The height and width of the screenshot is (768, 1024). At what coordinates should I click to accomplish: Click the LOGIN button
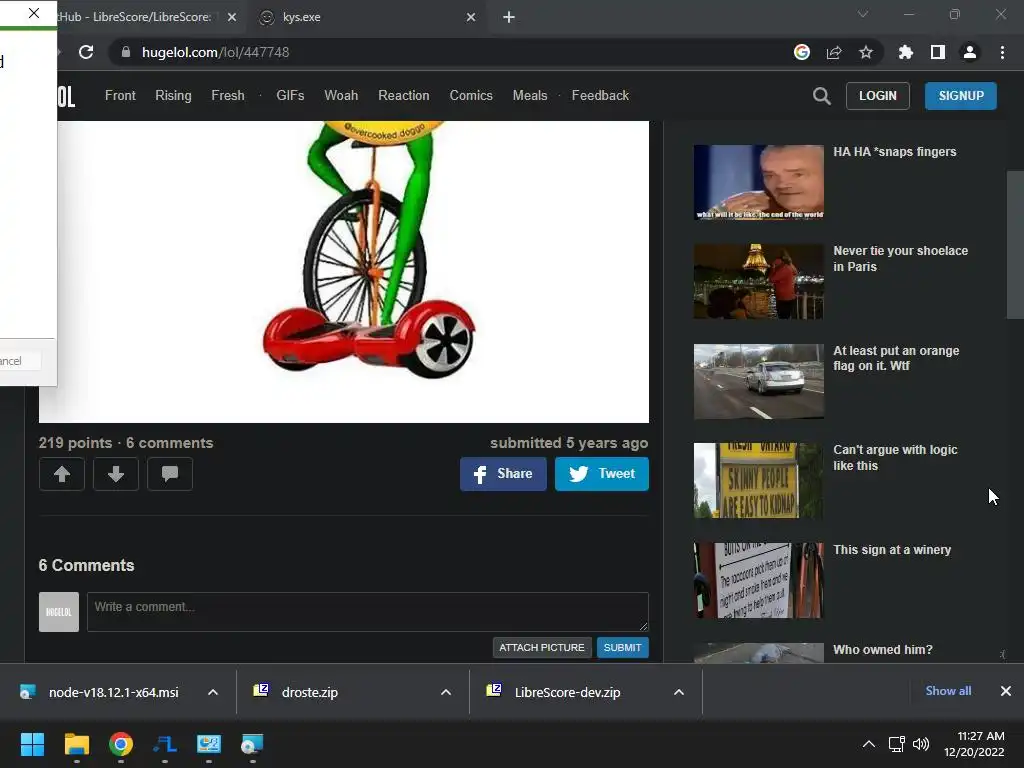[x=878, y=96]
